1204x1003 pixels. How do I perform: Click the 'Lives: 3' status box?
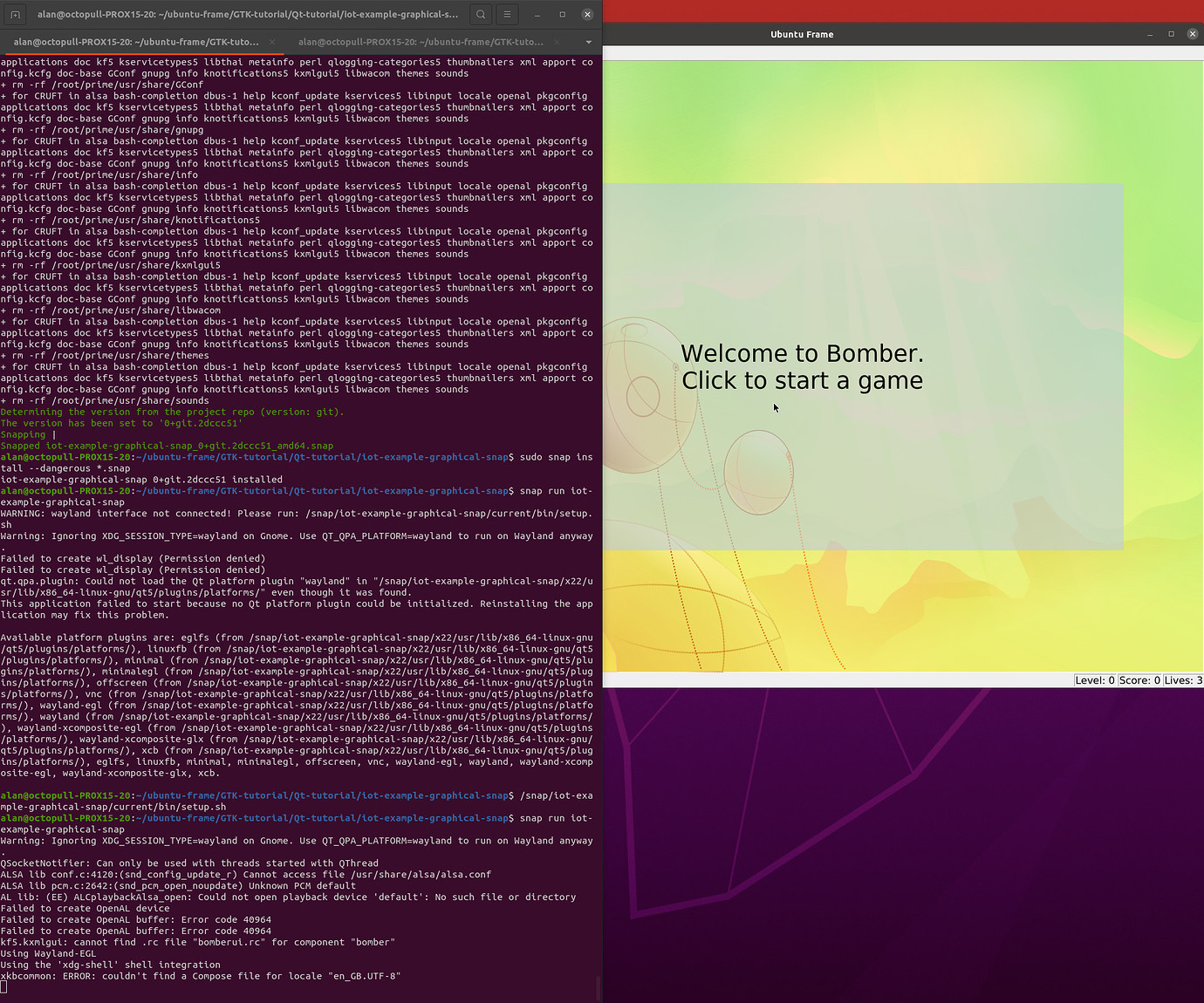pos(1182,679)
